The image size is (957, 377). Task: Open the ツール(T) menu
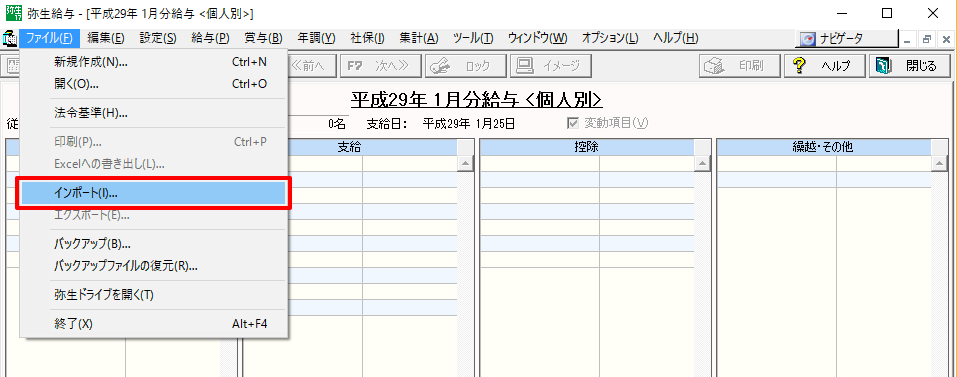pos(473,38)
